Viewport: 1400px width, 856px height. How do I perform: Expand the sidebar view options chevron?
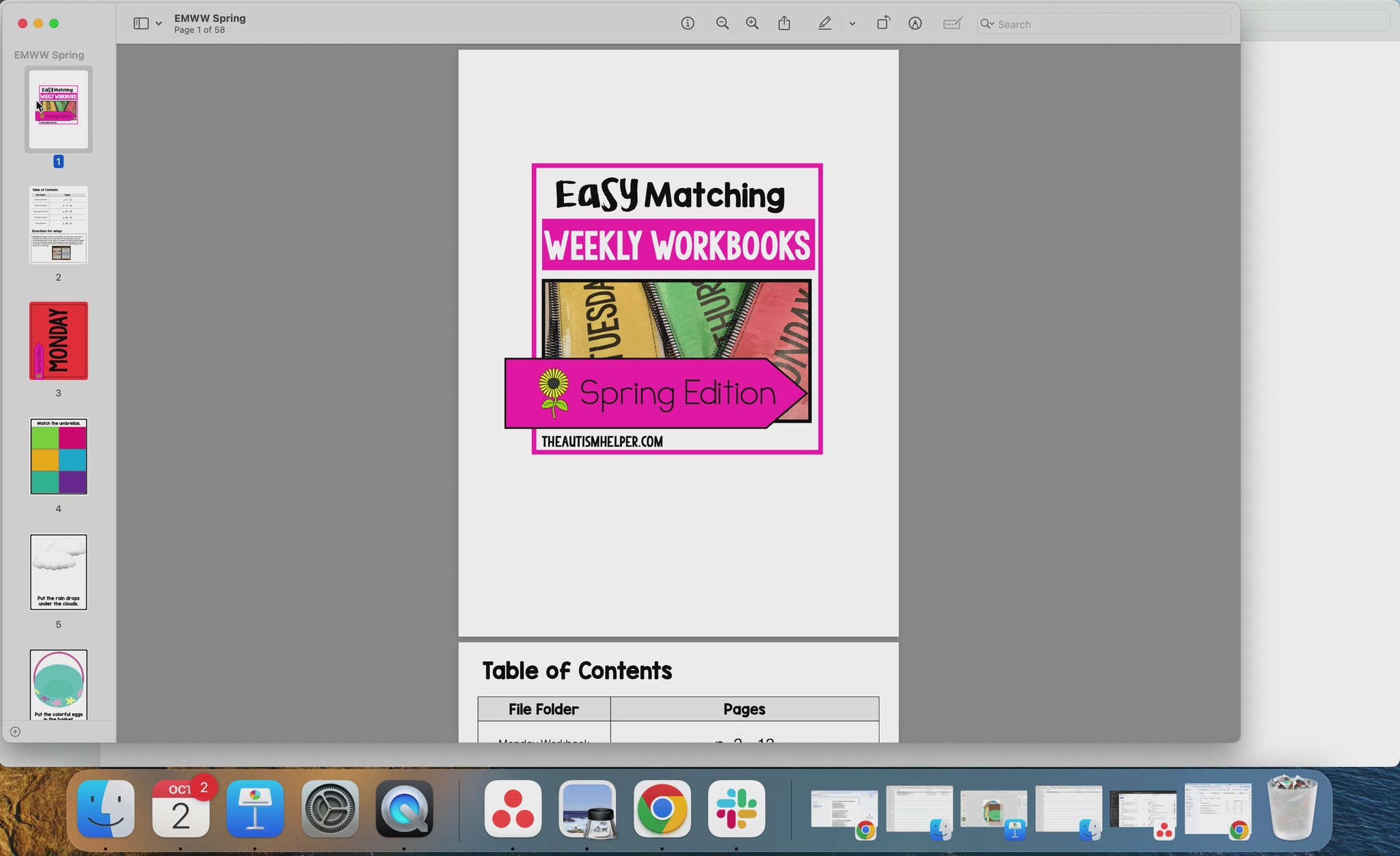(x=159, y=23)
